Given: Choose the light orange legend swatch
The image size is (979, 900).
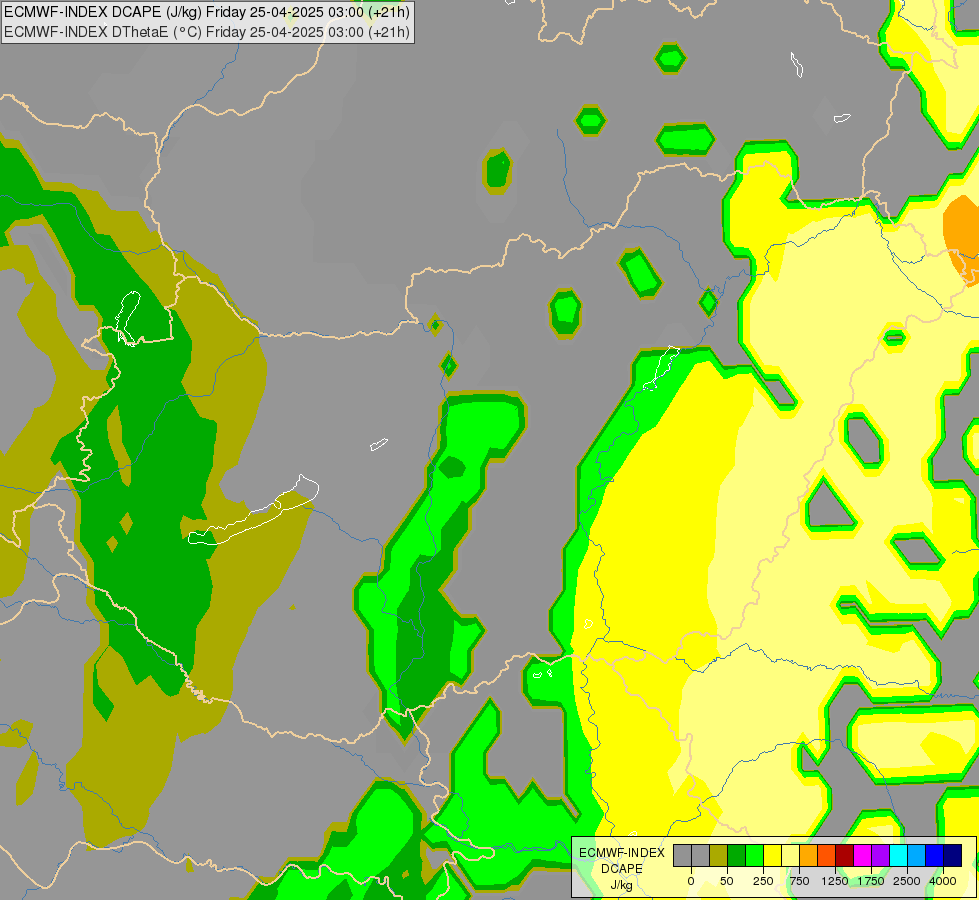Looking at the screenshot, I should [x=809, y=856].
